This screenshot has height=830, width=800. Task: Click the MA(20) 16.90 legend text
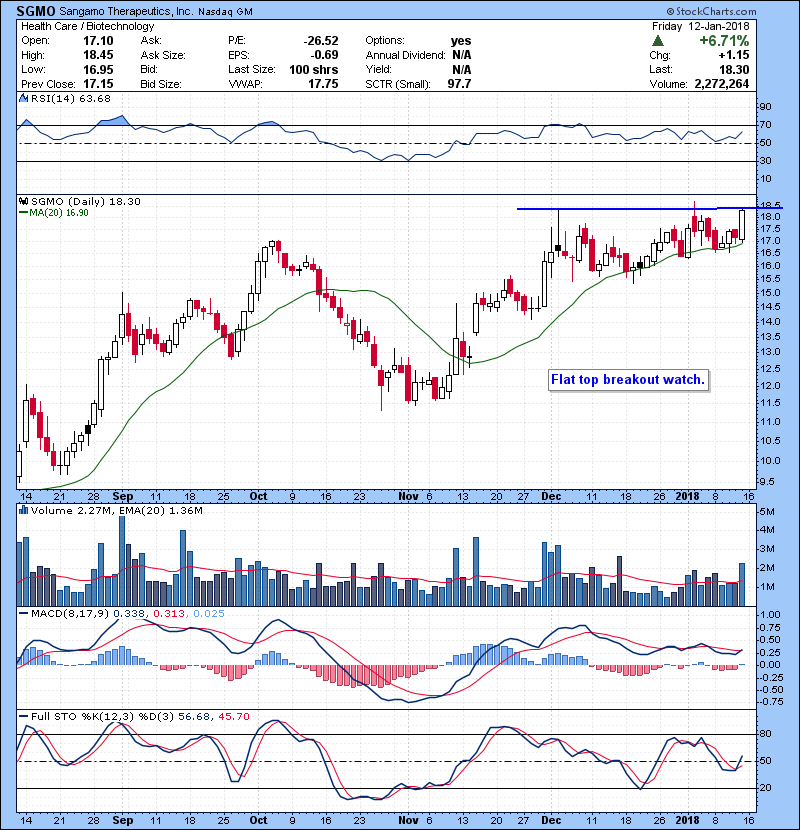(x=59, y=213)
